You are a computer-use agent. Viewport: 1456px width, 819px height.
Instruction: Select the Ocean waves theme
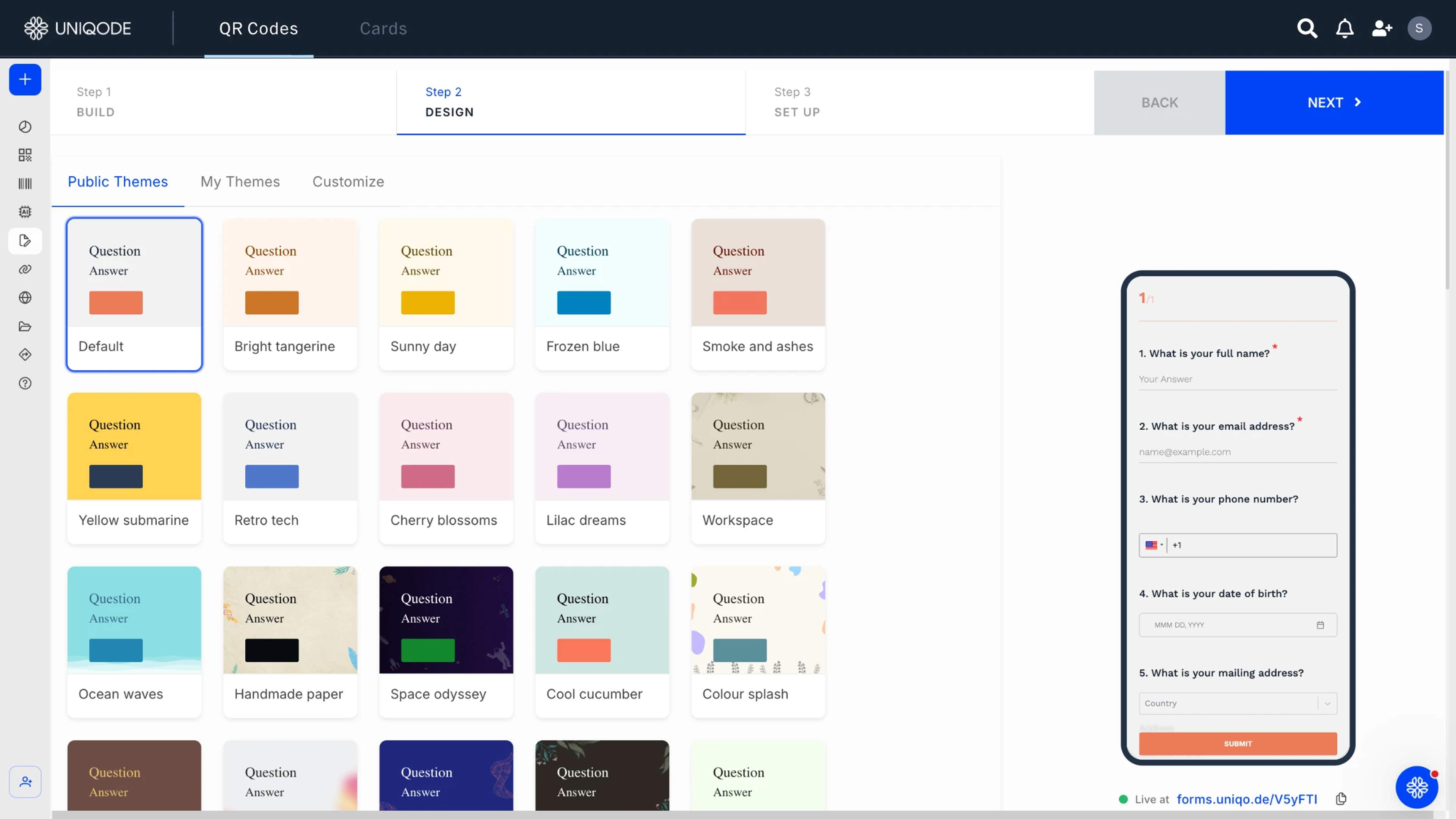134,642
